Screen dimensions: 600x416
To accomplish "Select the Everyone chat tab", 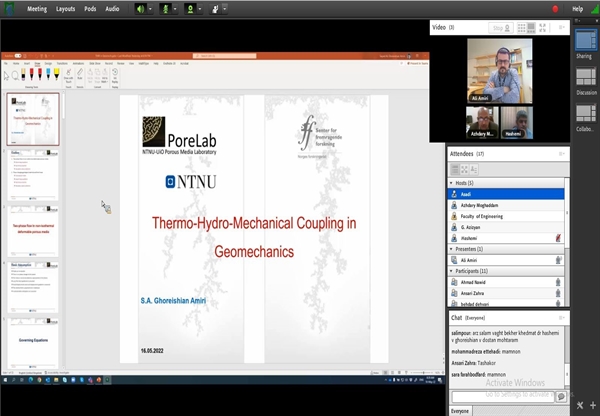I will coord(461,410).
